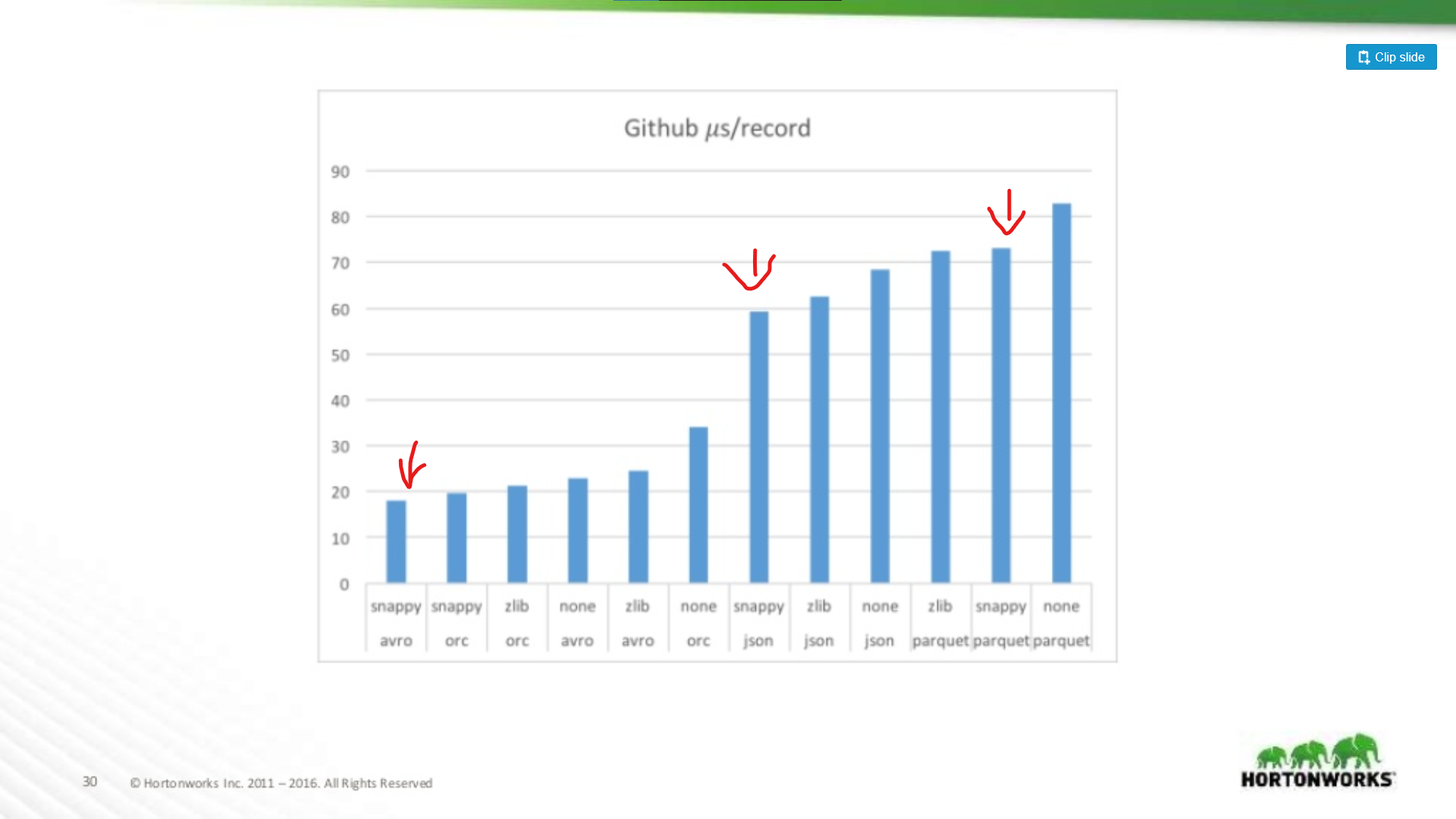Click the y-axis label '60'
This screenshot has width=1456, height=819.
click(340, 309)
